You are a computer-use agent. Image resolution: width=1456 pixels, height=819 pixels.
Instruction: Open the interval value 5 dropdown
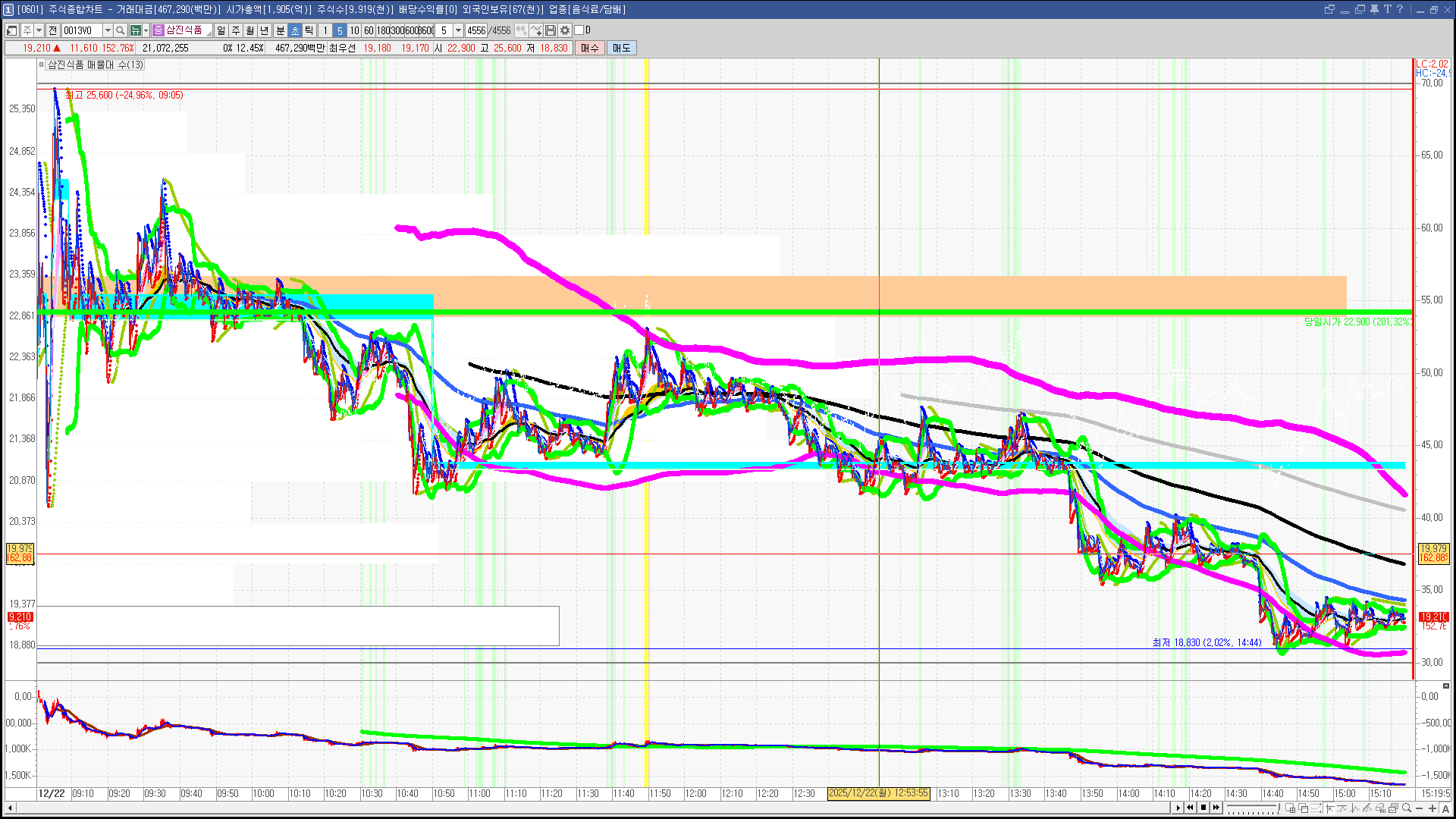coord(458,30)
